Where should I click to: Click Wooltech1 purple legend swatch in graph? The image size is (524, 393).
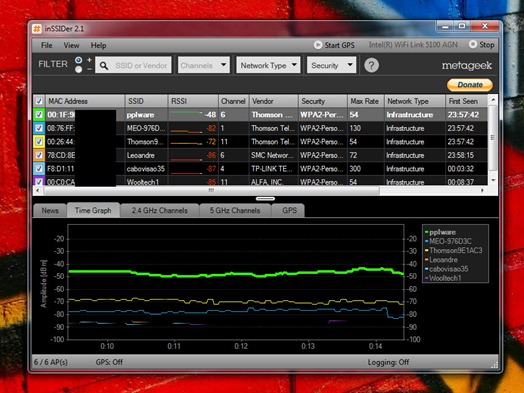(x=426, y=278)
